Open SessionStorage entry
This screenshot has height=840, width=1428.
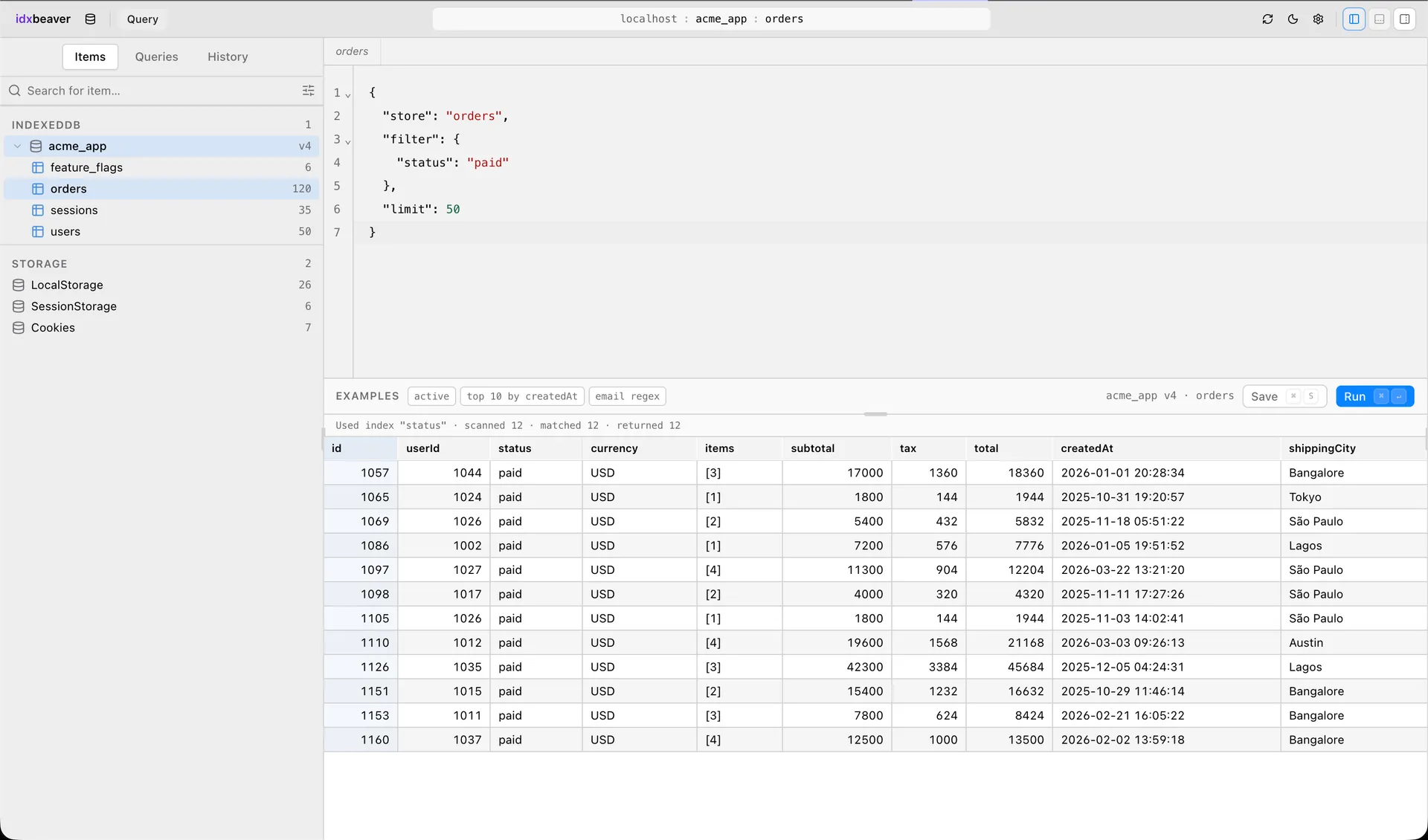pos(162,306)
